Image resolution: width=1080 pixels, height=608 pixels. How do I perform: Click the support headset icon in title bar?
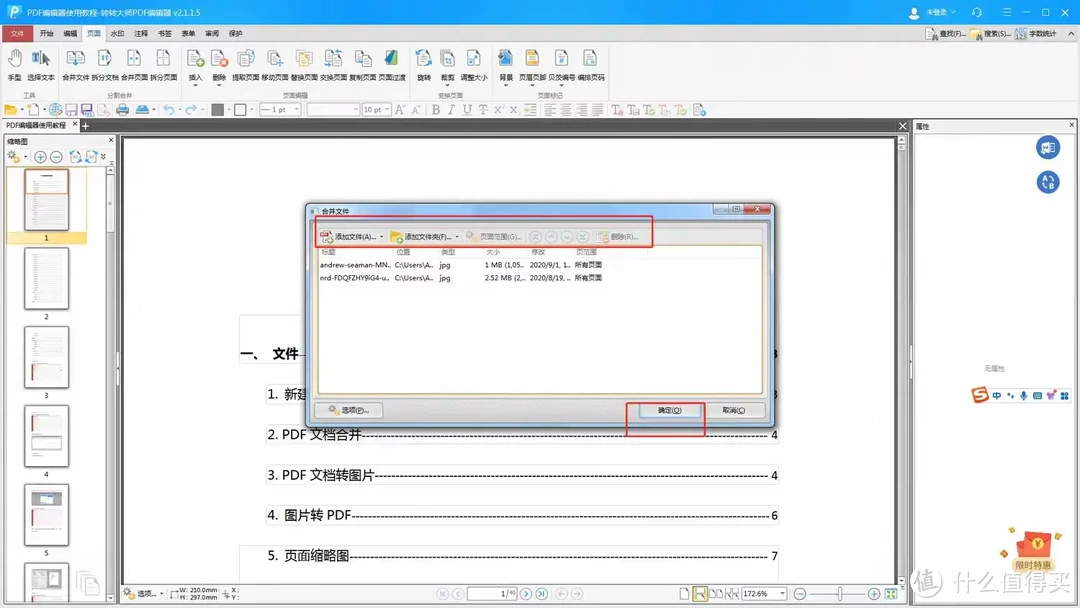coord(977,12)
